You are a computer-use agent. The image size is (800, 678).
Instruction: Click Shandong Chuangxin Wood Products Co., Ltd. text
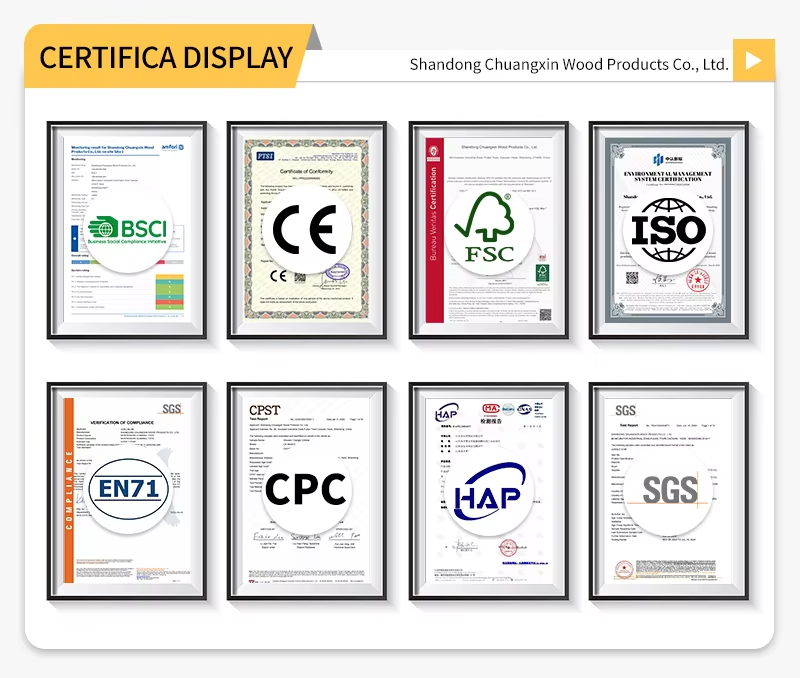click(x=569, y=65)
